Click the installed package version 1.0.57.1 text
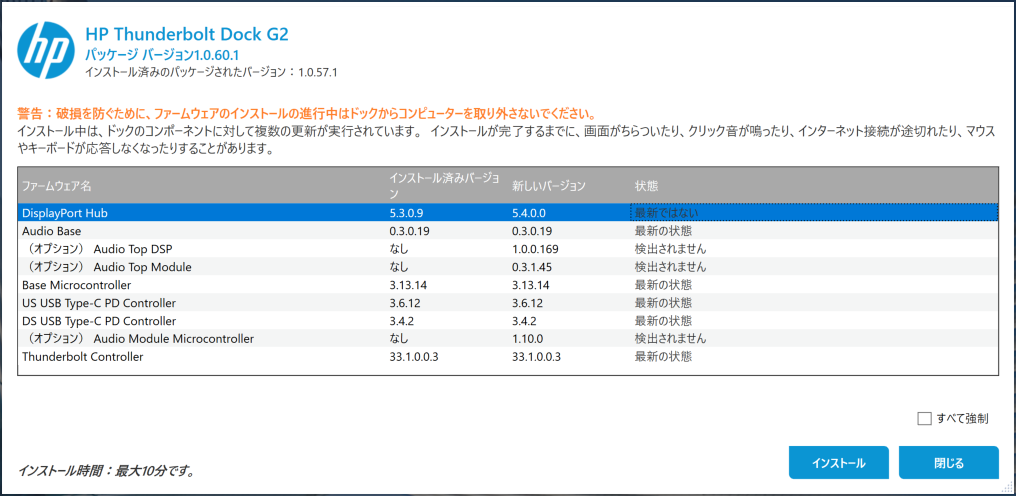1016x496 pixels. coord(211,73)
